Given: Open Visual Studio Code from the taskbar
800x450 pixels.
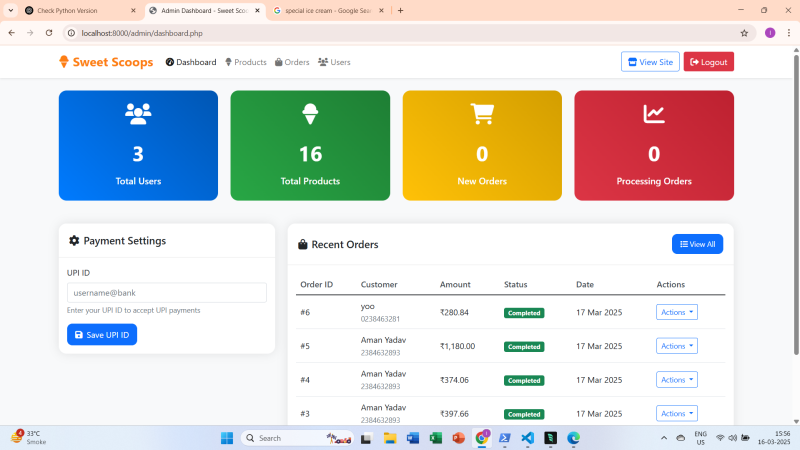Looking at the screenshot, I should [x=528, y=438].
